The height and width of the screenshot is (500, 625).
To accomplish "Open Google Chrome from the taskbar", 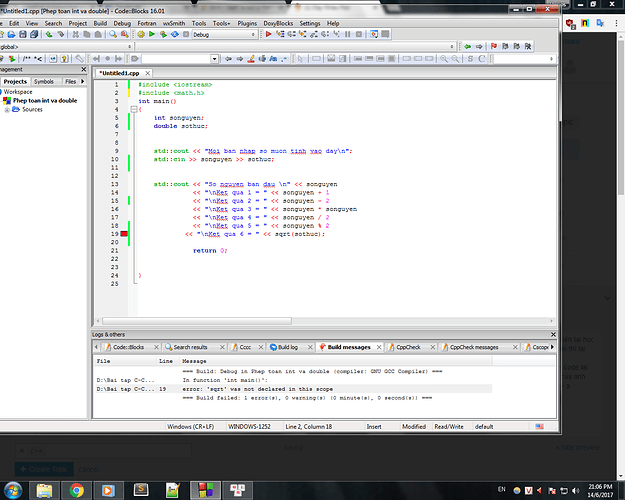I will click(77, 489).
